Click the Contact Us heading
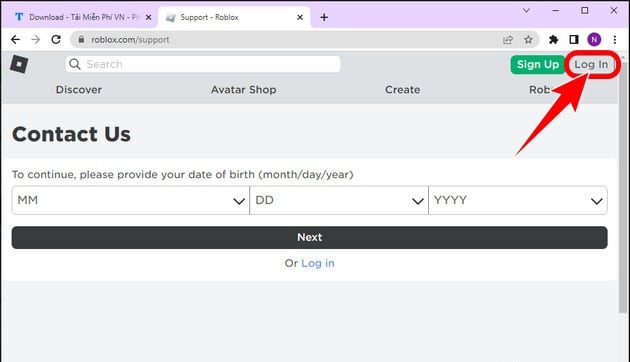This screenshot has height=362, width=630. coord(71,134)
